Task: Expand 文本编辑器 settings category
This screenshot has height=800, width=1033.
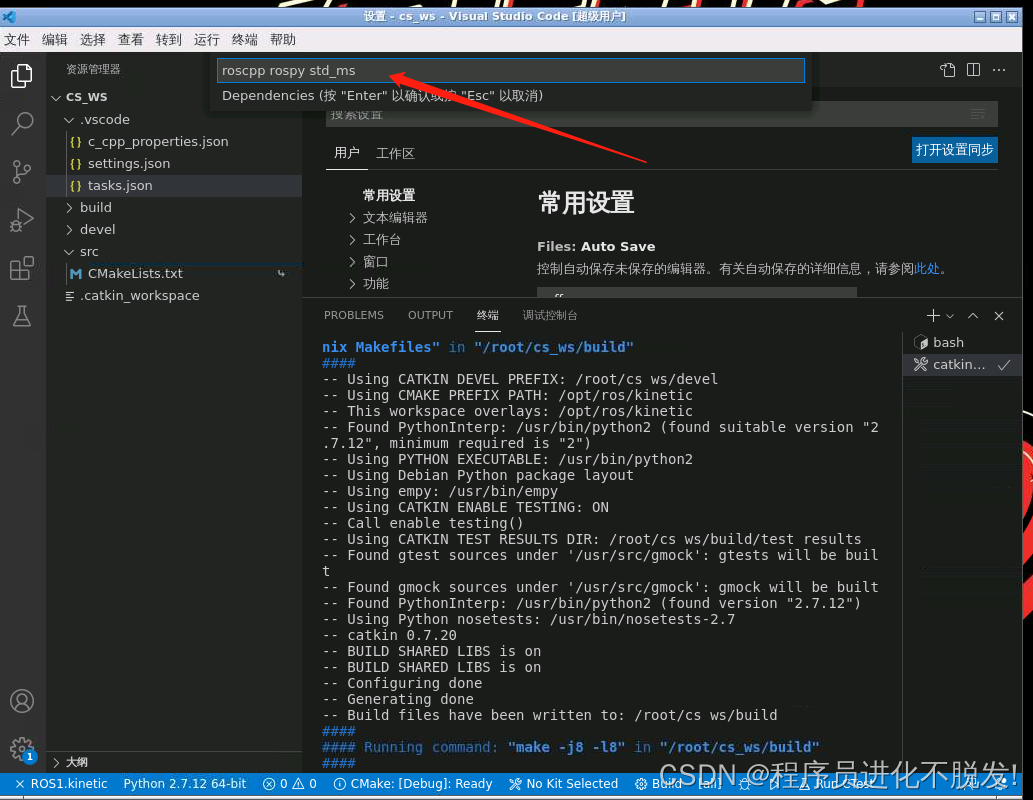Action: coord(352,217)
